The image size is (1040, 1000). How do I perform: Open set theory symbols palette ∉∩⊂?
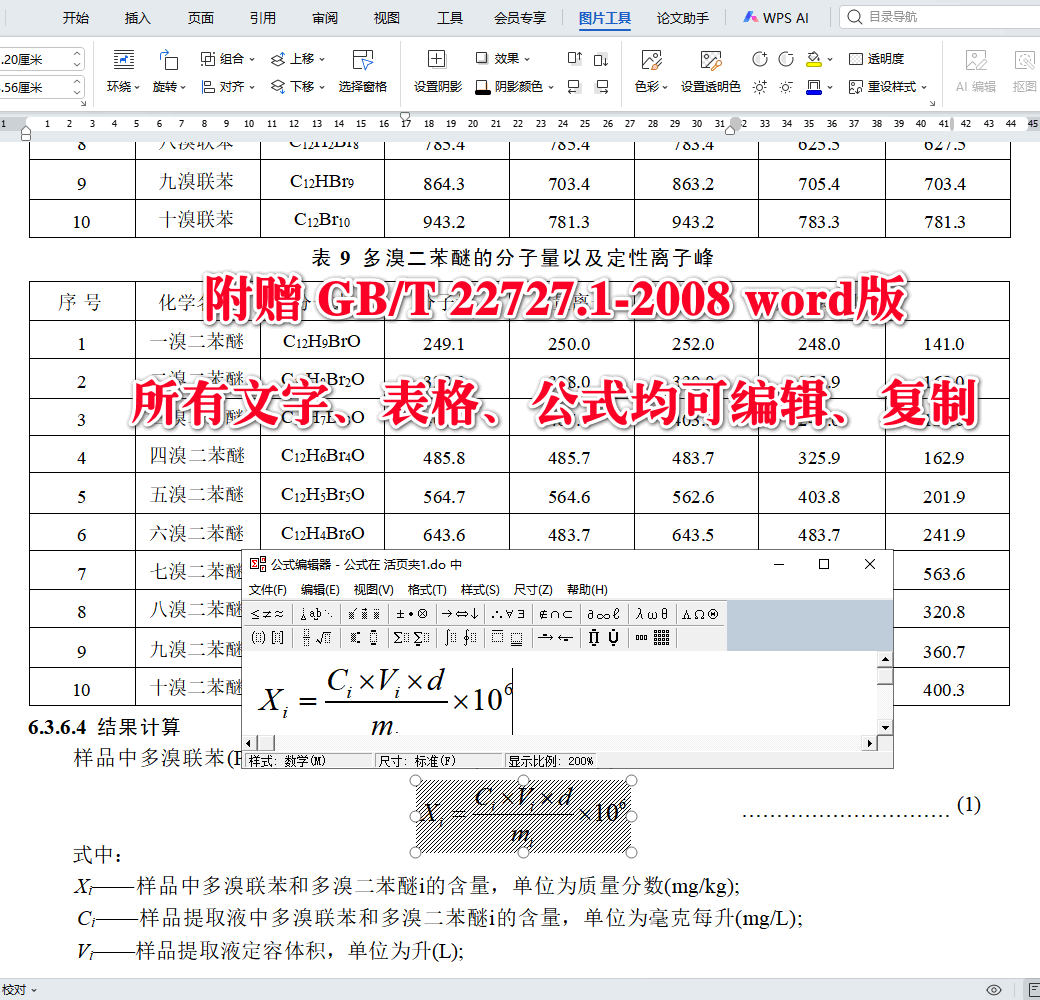pos(556,614)
